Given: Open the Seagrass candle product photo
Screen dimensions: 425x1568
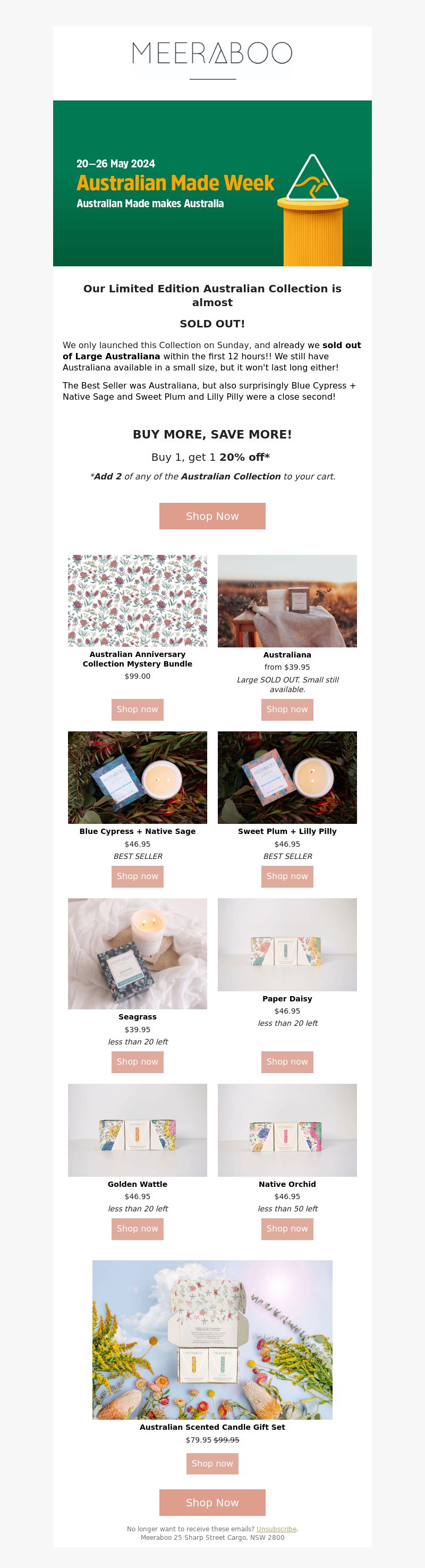Looking at the screenshot, I should 138,954.
